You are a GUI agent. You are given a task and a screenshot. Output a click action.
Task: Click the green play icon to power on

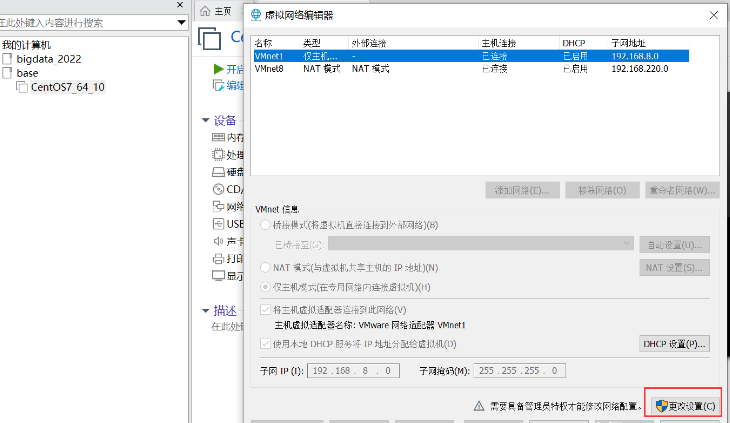click(x=218, y=69)
